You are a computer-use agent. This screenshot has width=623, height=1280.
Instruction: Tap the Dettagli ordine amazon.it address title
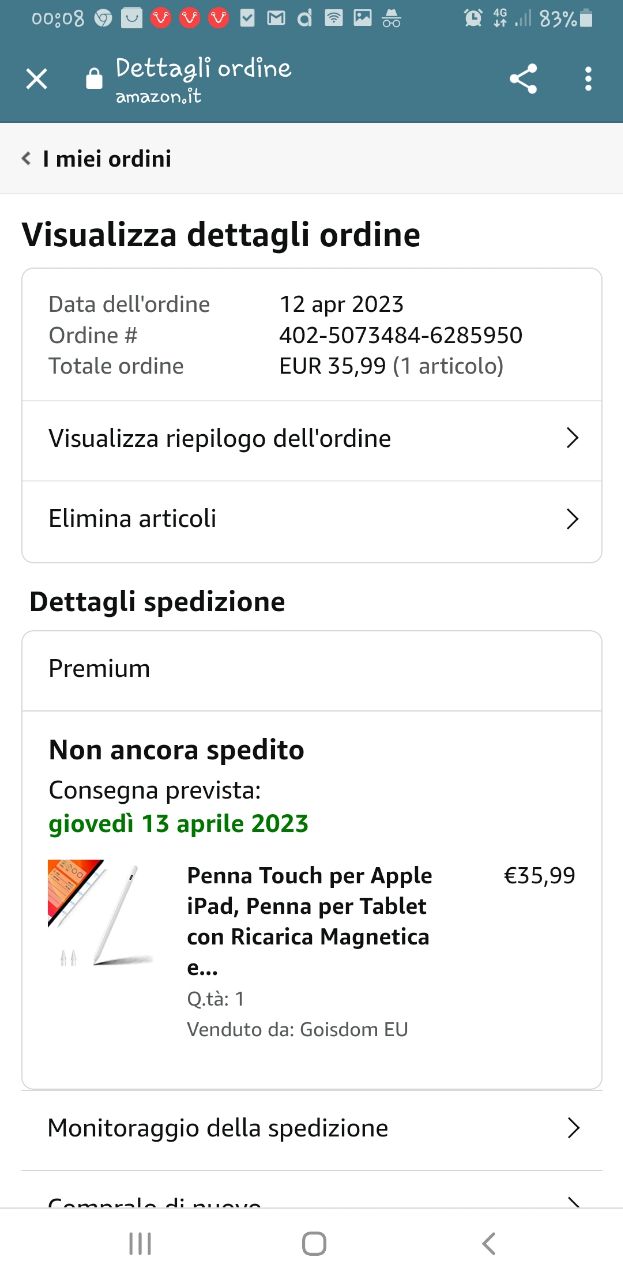203,80
